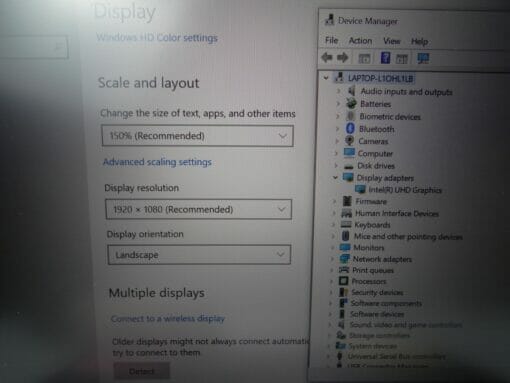Open Advanced scaling settings link

point(157,162)
